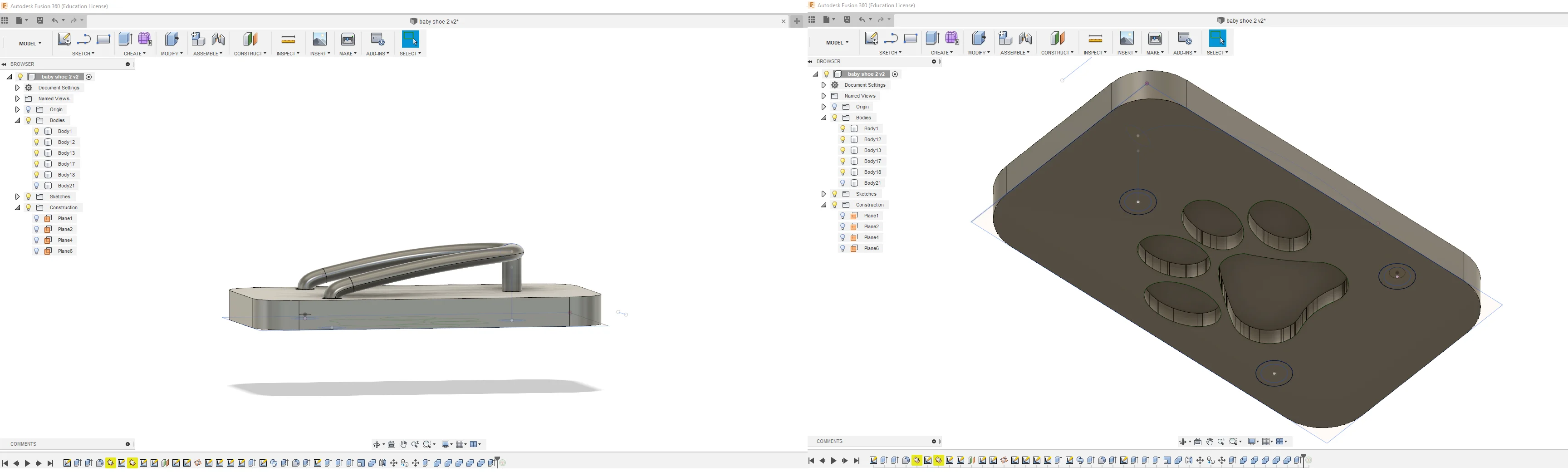Click the Save icon in the right window
The width and height of the screenshot is (1568, 472).
tap(848, 20)
